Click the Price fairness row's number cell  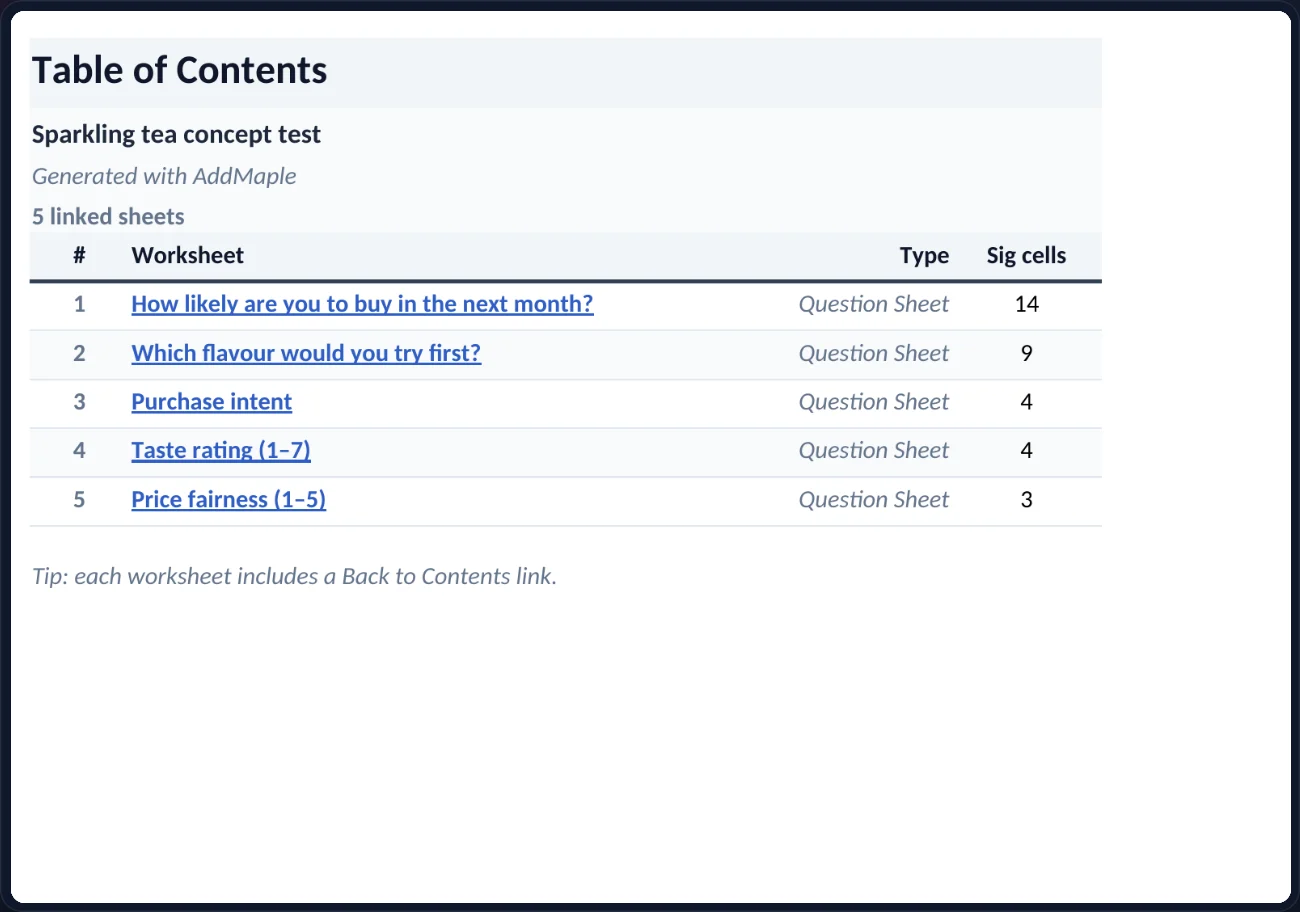80,500
